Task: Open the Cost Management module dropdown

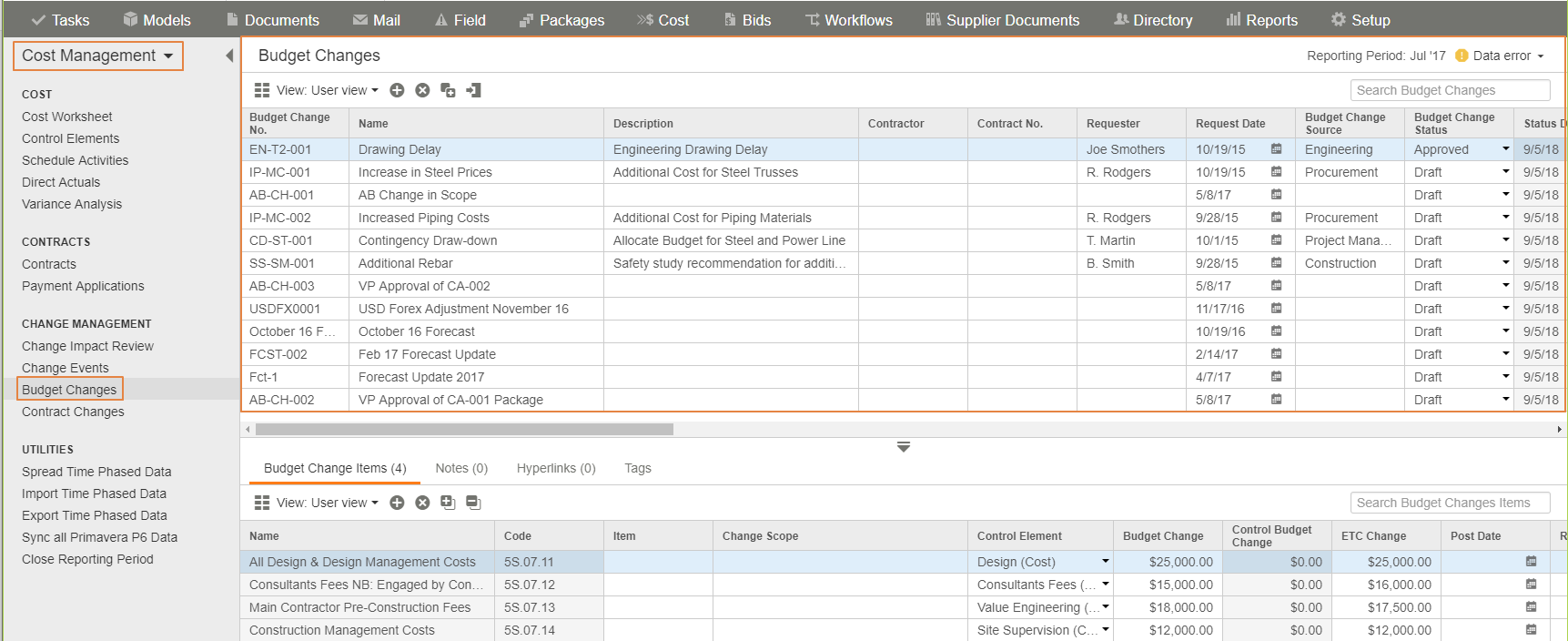Action: 97,56
